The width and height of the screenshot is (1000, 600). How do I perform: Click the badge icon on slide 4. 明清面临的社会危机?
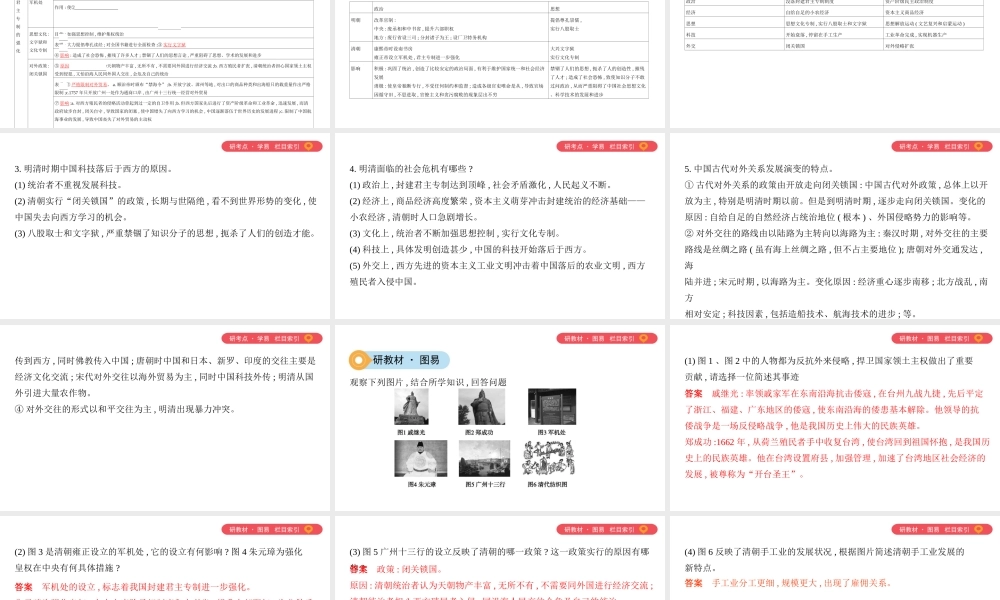tap(643, 147)
